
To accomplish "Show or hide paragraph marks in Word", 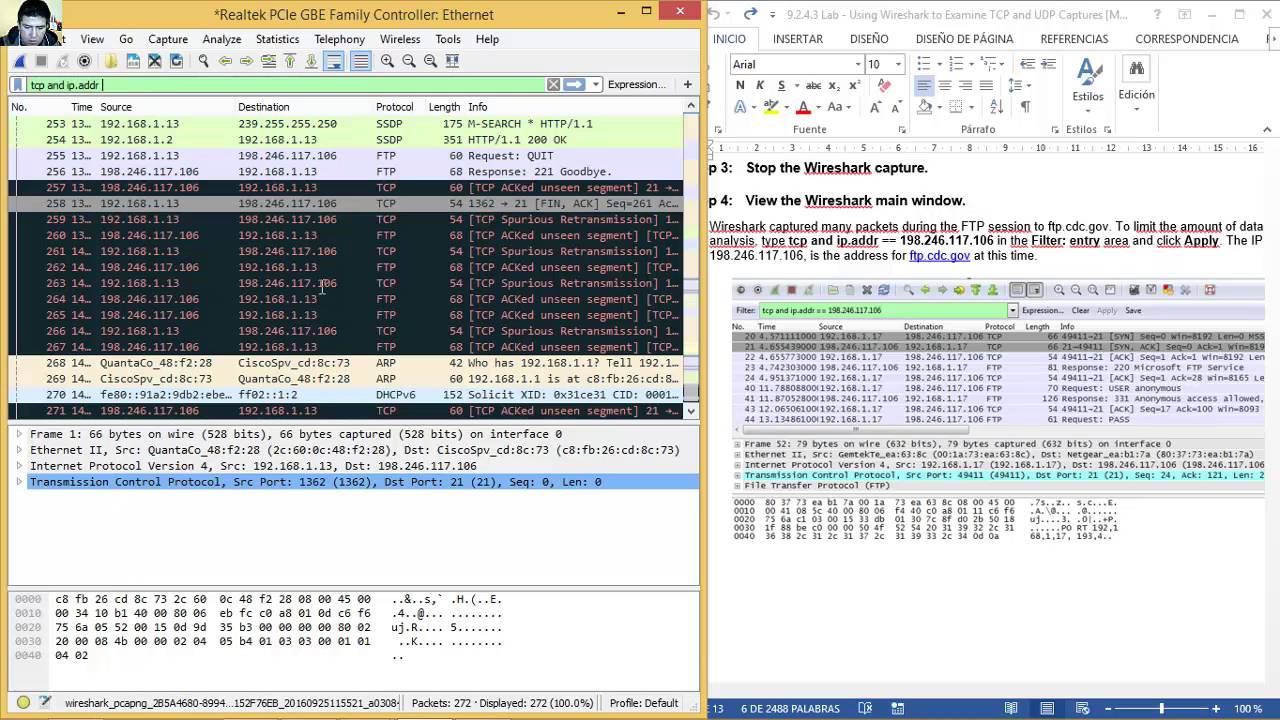I will click(x=1025, y=107).
